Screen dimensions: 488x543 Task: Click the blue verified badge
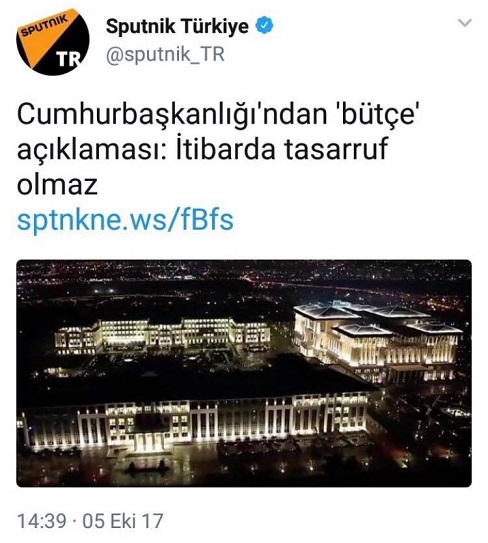click(x=265, y=26)
